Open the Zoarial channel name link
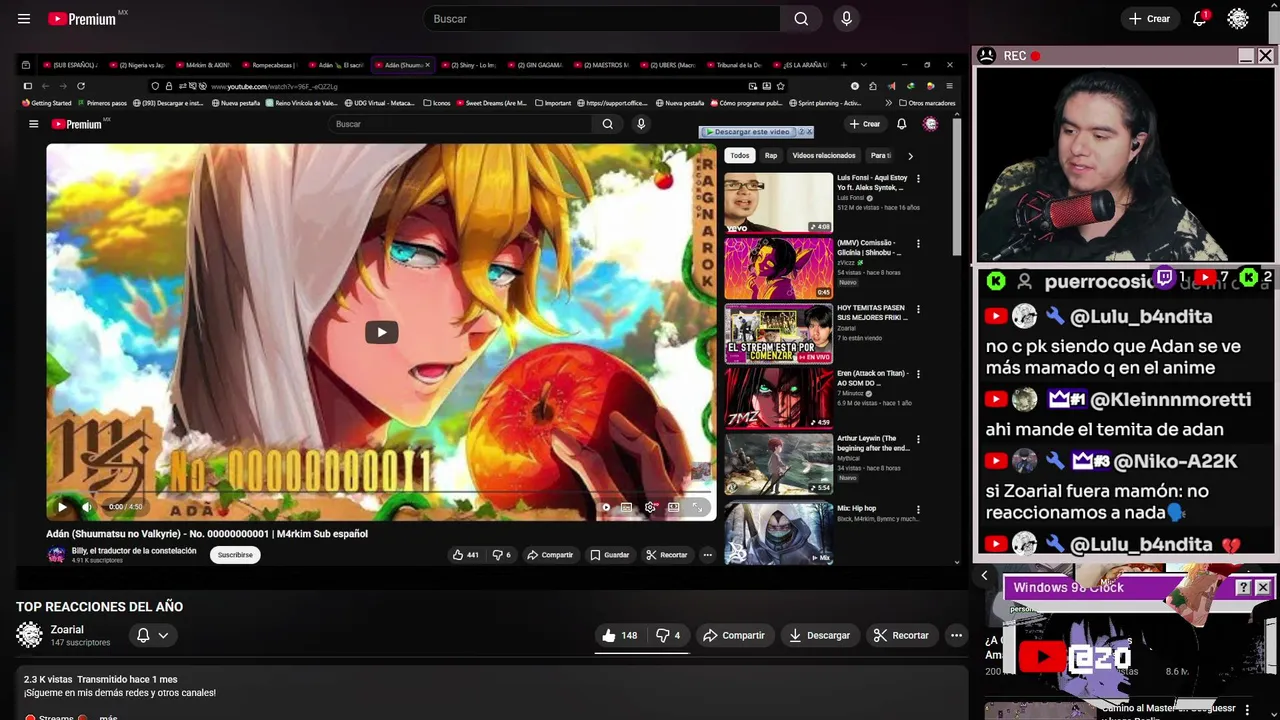1280x720 pixels. point(67,630)
